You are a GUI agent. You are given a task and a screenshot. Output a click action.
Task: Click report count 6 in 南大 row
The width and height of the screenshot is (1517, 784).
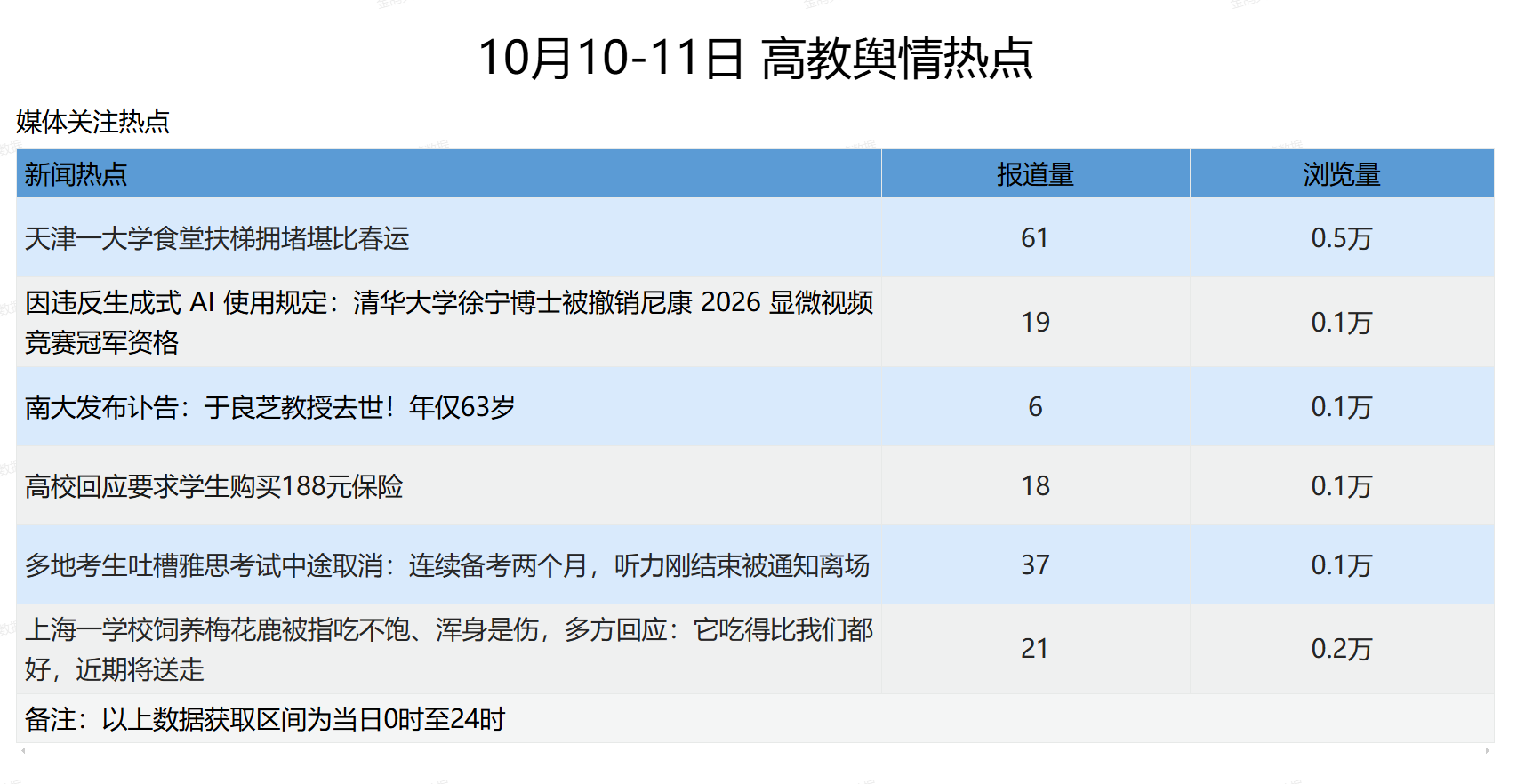(1035, 407)
